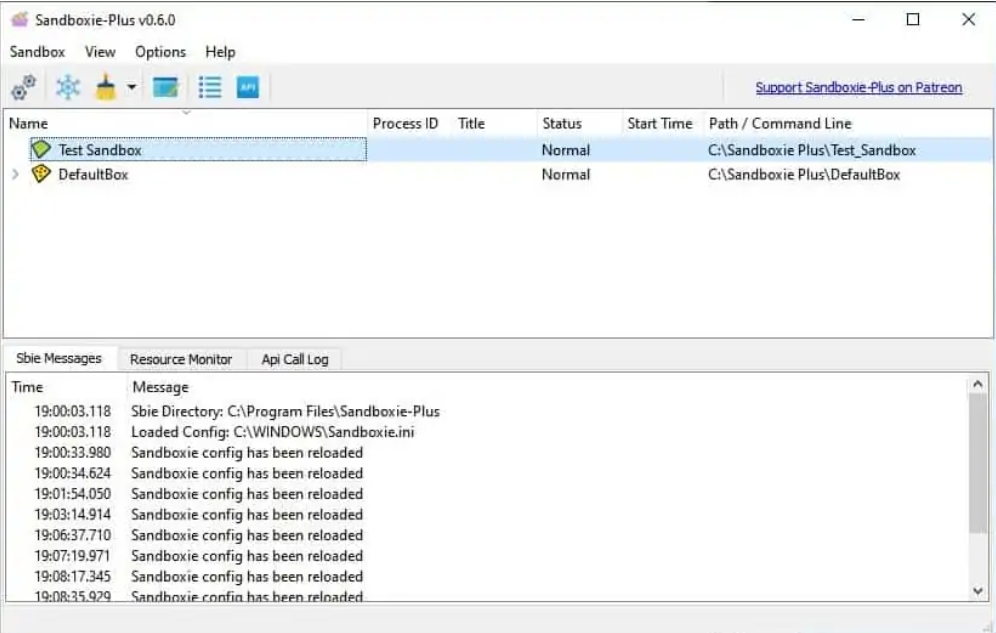Click the messages scrollbar up arrow
Image resolution: width=996 pixels, height=633 pixels.
click(978, 383)
